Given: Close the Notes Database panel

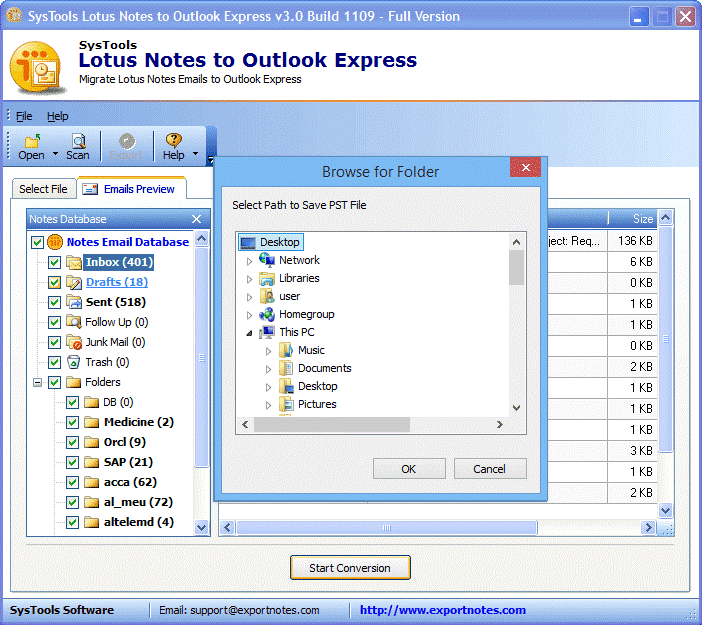Looking at the screenshot, I should coord(196,219).
